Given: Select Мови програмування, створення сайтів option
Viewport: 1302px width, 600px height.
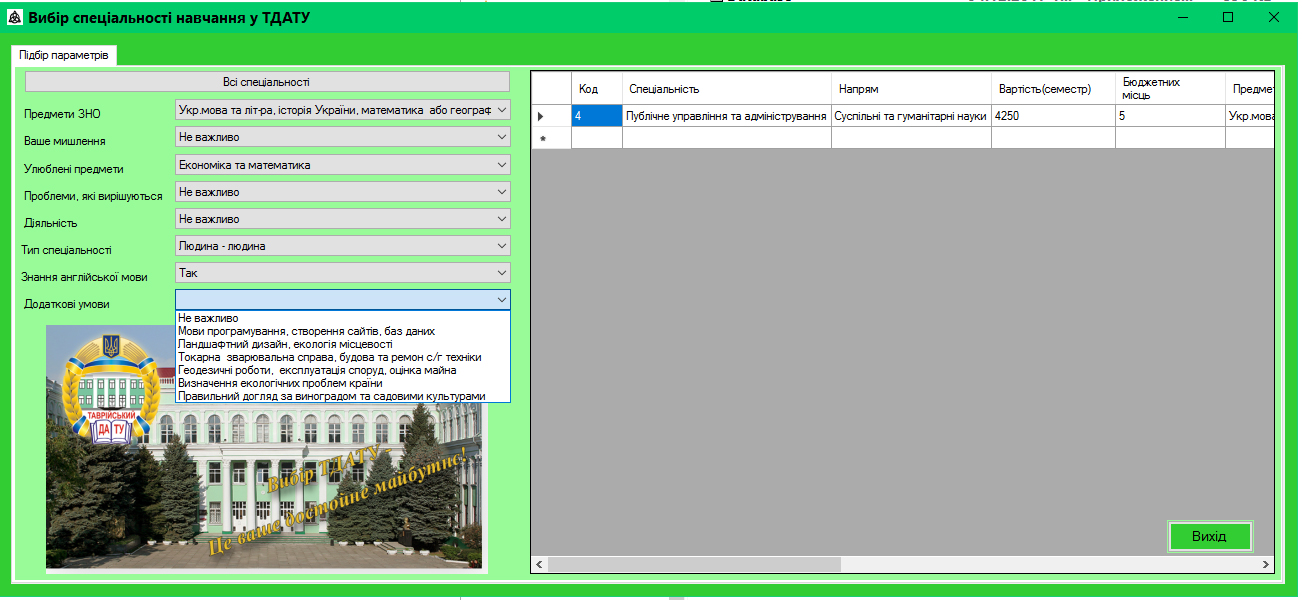Looking at the screenshot, I should 343,331.
